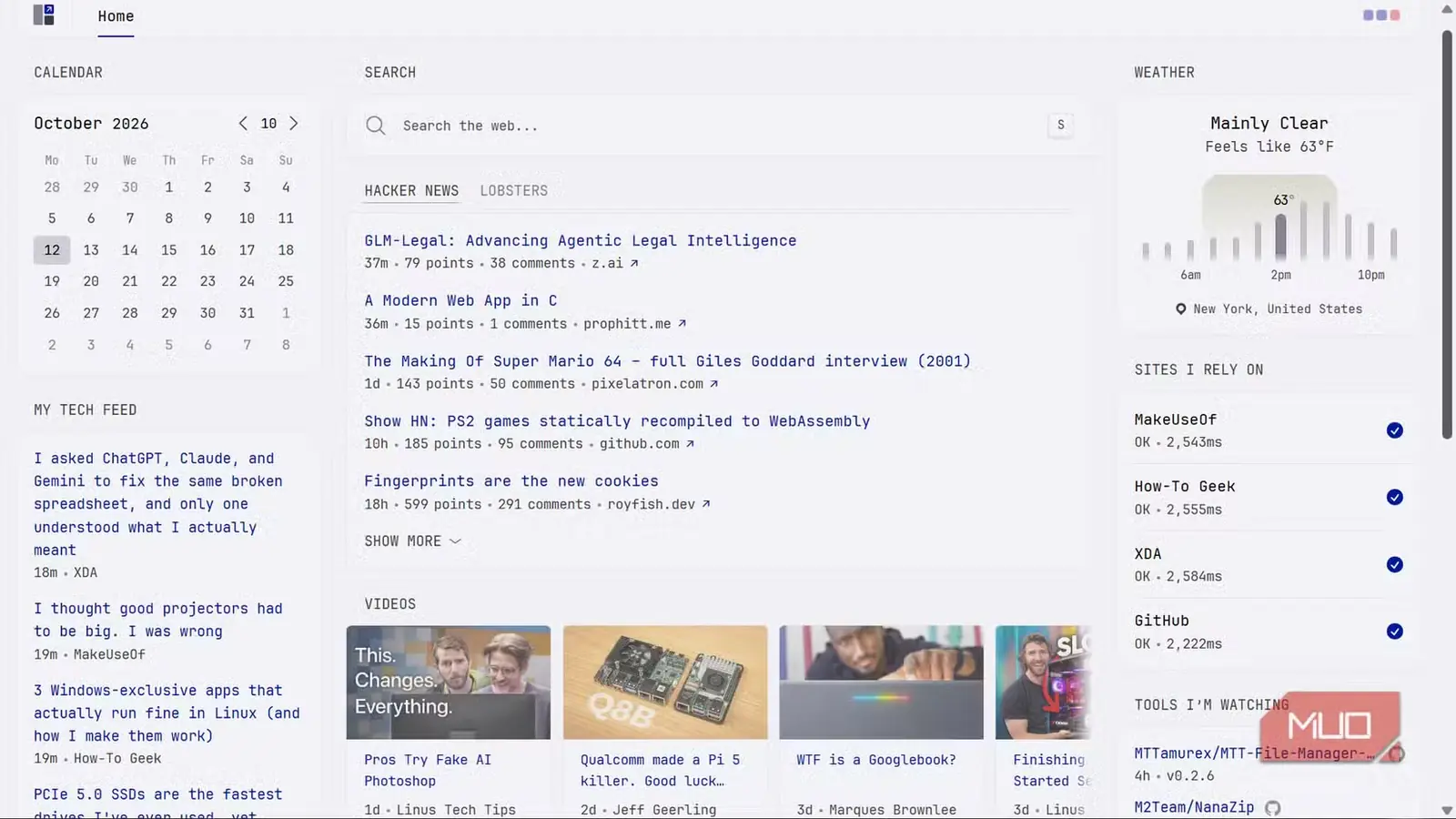The width and height of the screenshot is (1456, 819).
Task: Click week number 10 in calendar header
Action: coord(268,123)
